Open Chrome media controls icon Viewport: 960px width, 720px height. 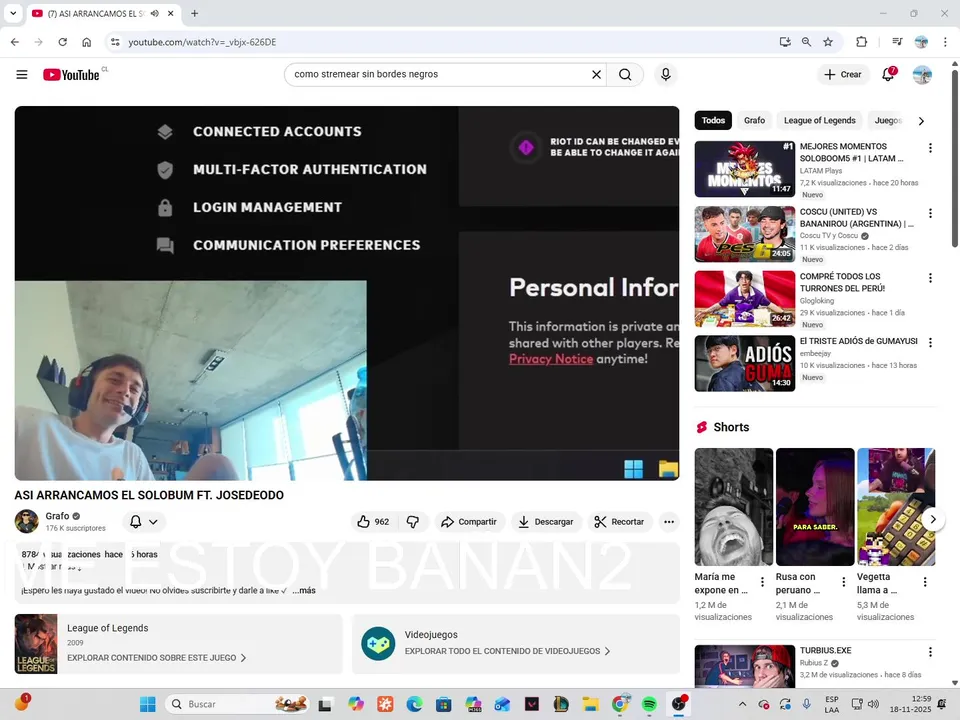[x=897, y=42]
